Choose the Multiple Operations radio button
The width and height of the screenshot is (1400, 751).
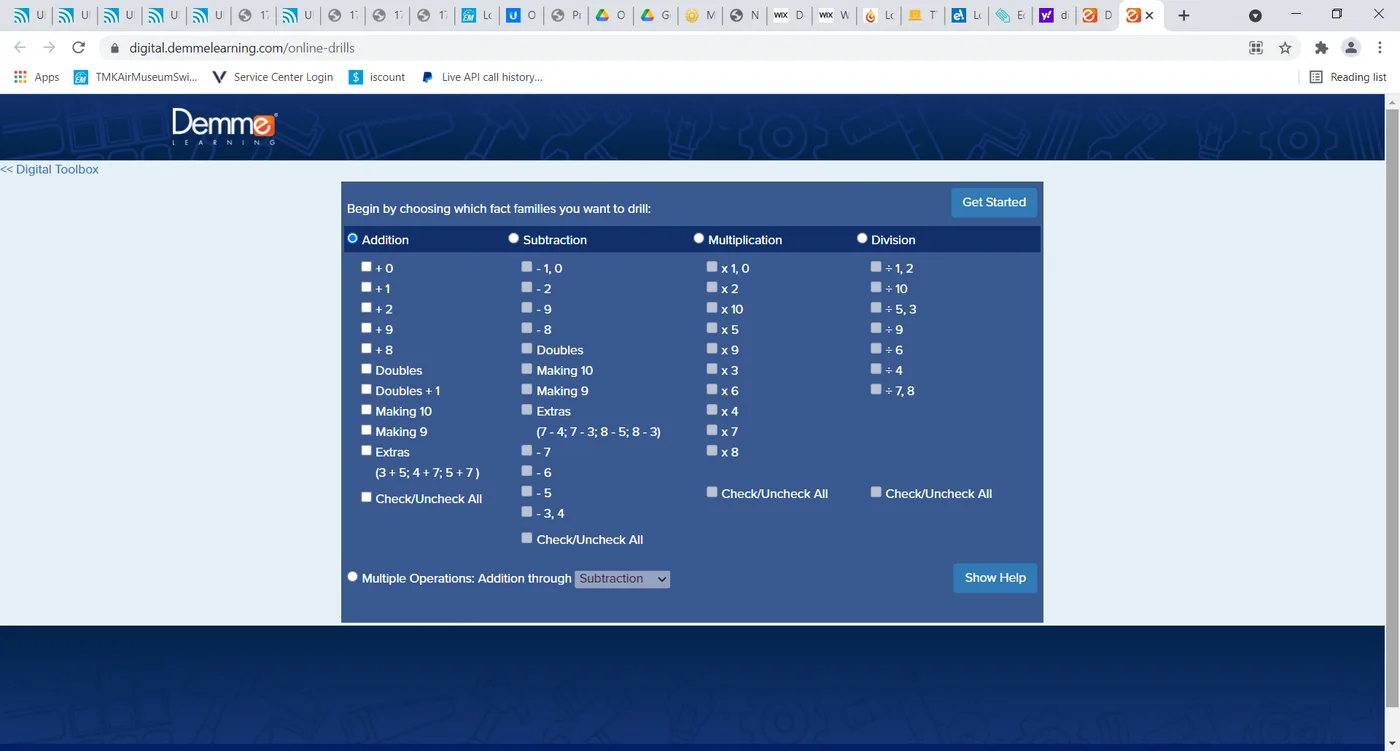[352, 577]
